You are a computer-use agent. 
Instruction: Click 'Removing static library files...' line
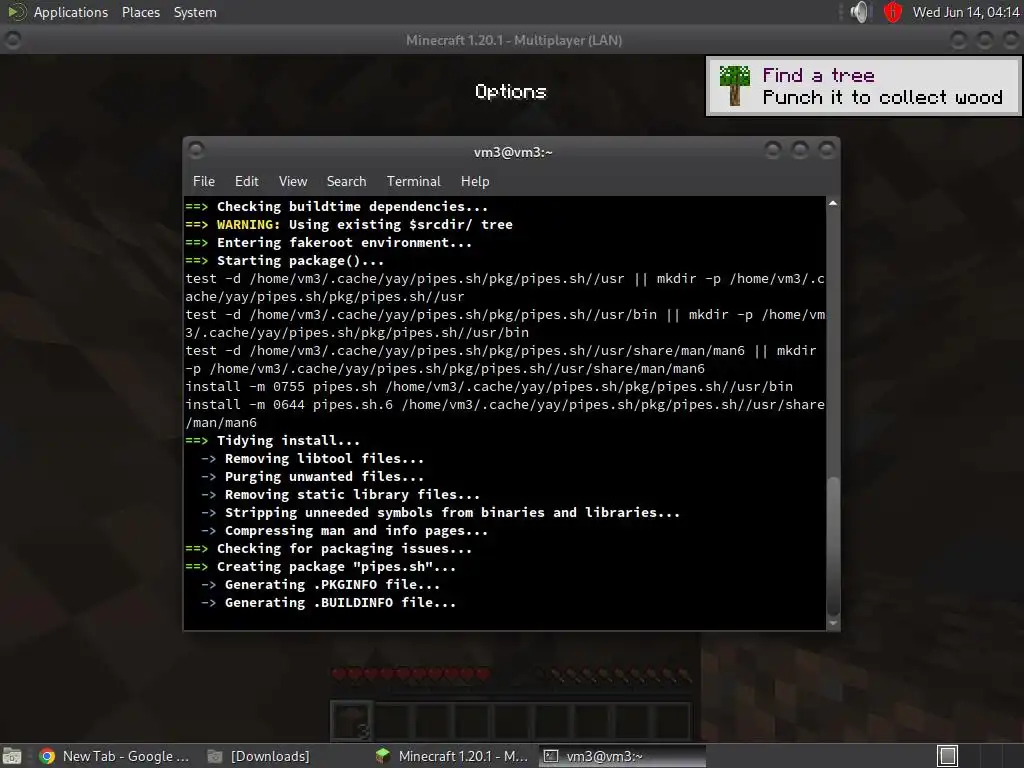click(352, 495)
